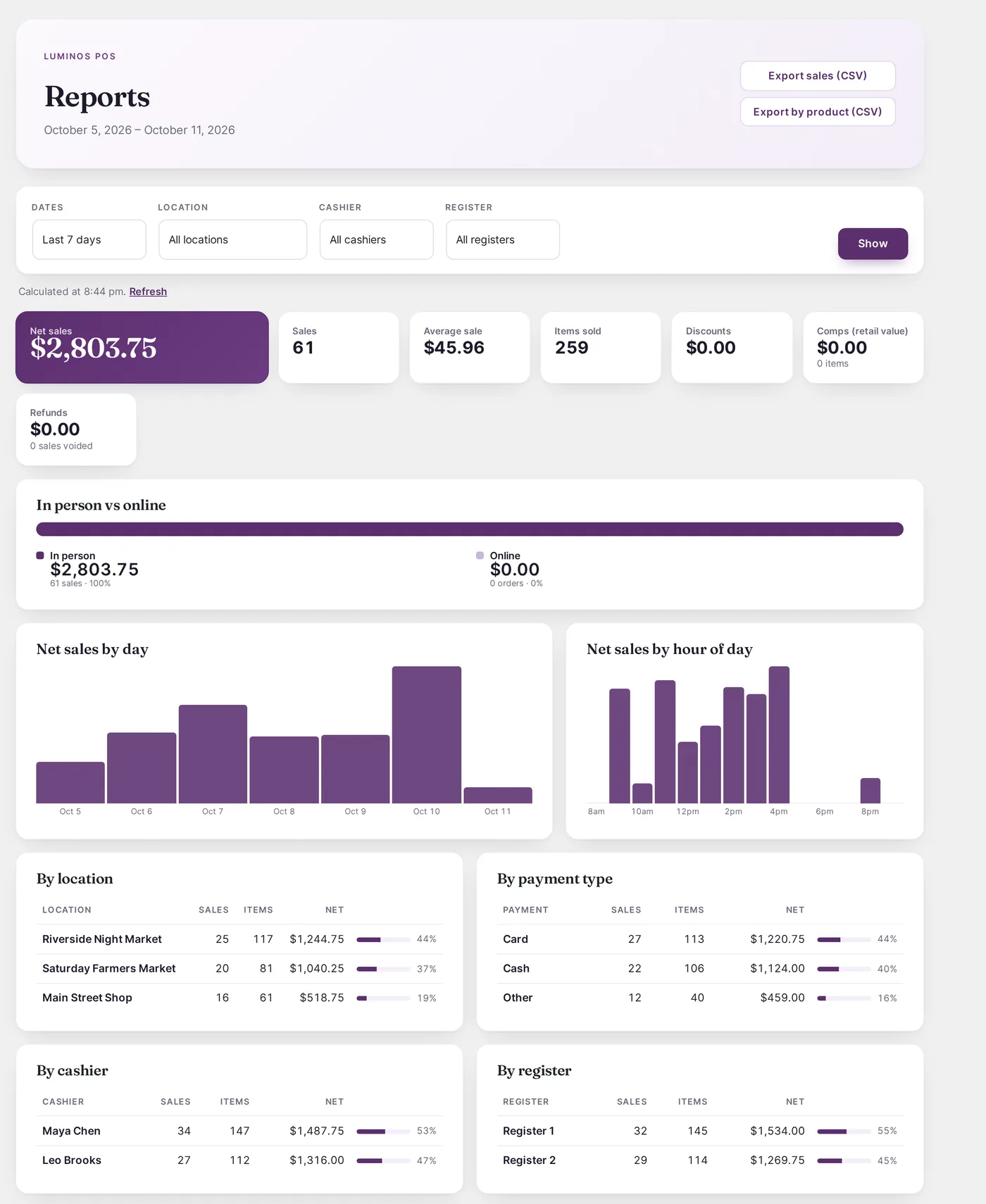
Task: Open the All registers dropdown
Action: [503, 239]
